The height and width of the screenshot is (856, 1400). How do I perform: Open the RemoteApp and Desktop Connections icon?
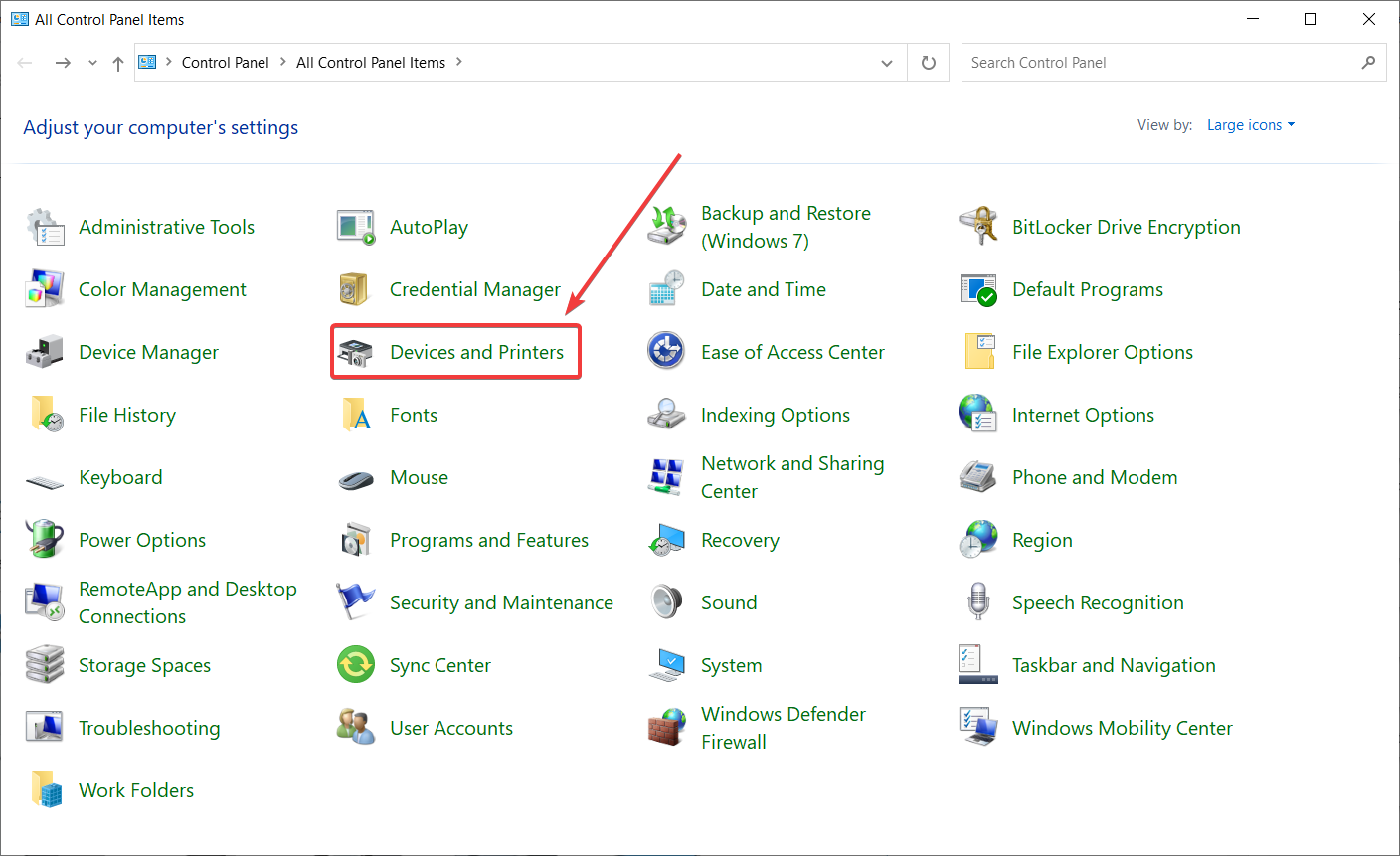45,602
